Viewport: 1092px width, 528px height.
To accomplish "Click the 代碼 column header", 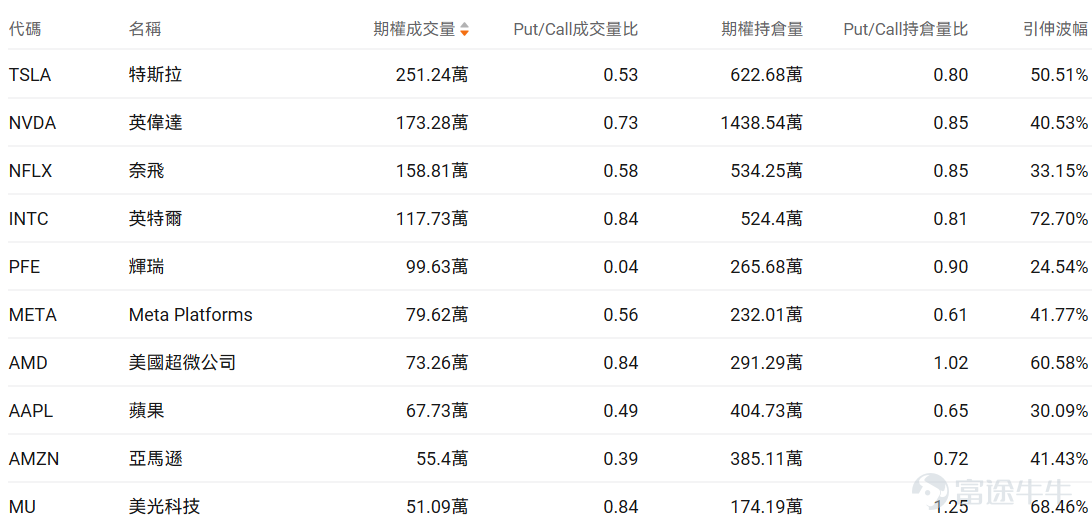I will 25,29.
